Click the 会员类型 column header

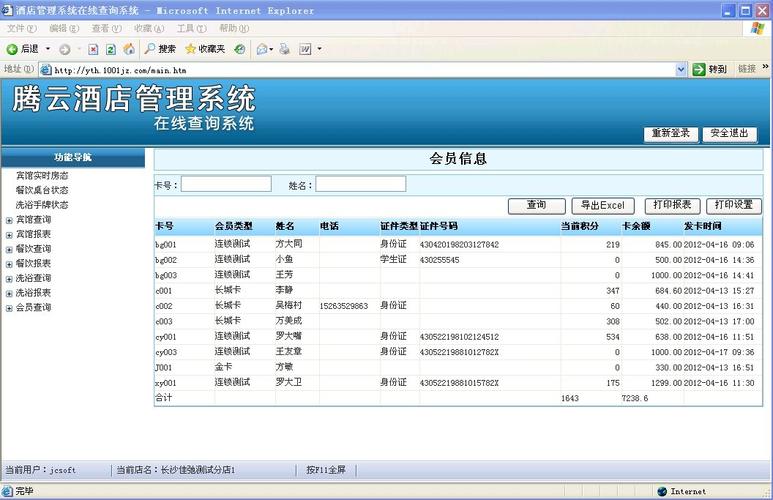click(x=234, y=226)
